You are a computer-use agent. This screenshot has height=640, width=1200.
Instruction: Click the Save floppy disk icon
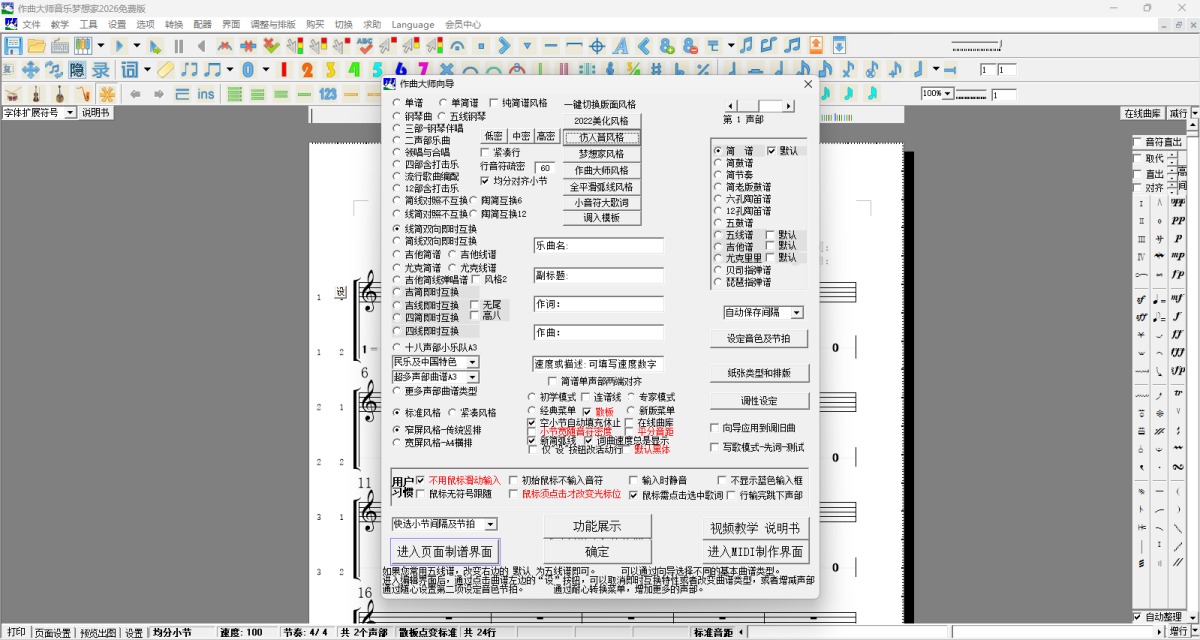13,46
